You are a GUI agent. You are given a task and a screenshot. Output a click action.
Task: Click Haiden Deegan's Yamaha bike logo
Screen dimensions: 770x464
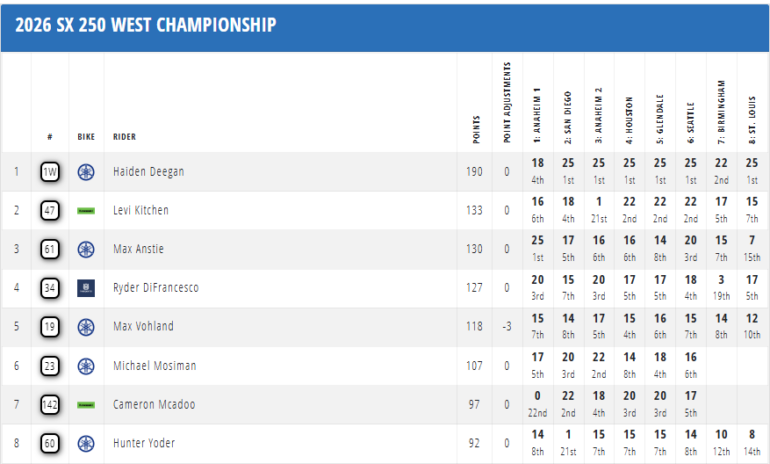[86, 171]
